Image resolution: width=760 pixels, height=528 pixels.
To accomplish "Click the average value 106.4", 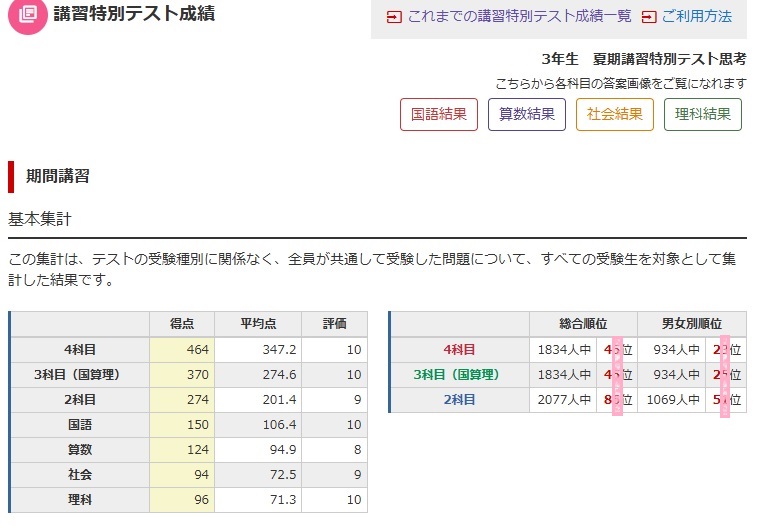I will [x=279, y=425].
